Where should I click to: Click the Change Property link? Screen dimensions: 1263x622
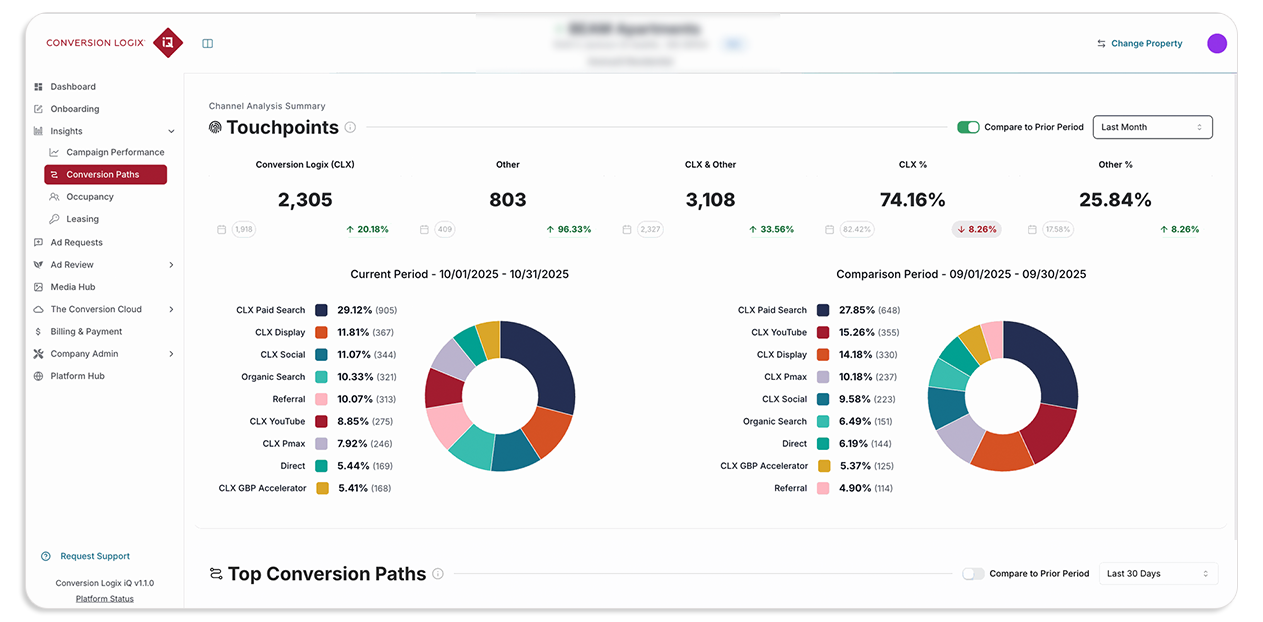(1147, 44)
